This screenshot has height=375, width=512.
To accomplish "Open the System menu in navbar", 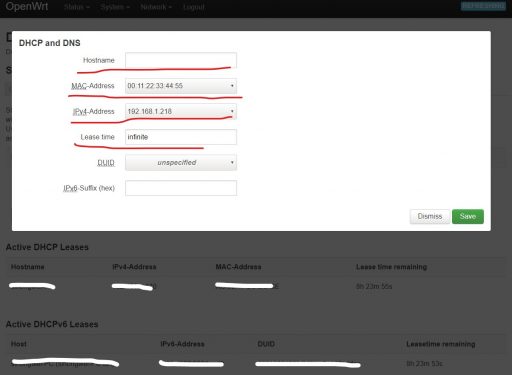I will pos(115,7).
